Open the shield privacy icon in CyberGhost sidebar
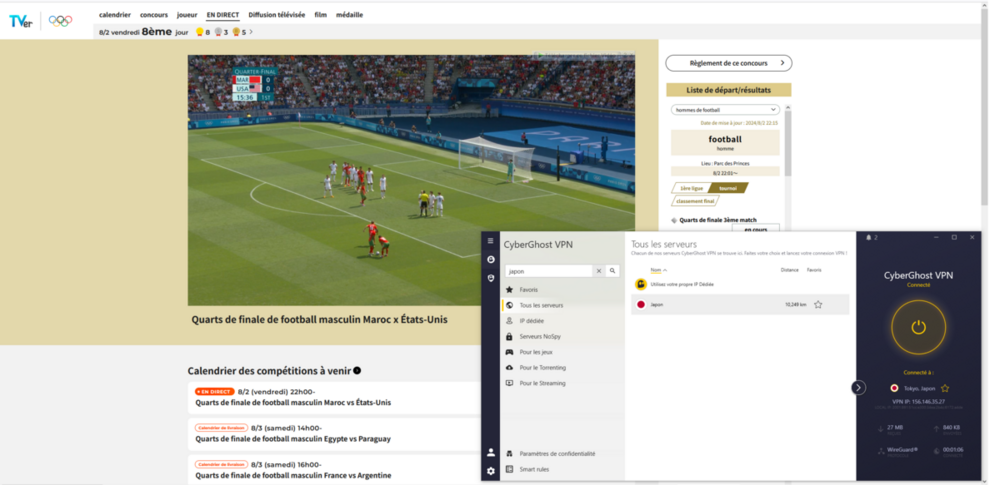Image resolution: width=1000 pixels, height=485 pixels. [x=490, y=278]
